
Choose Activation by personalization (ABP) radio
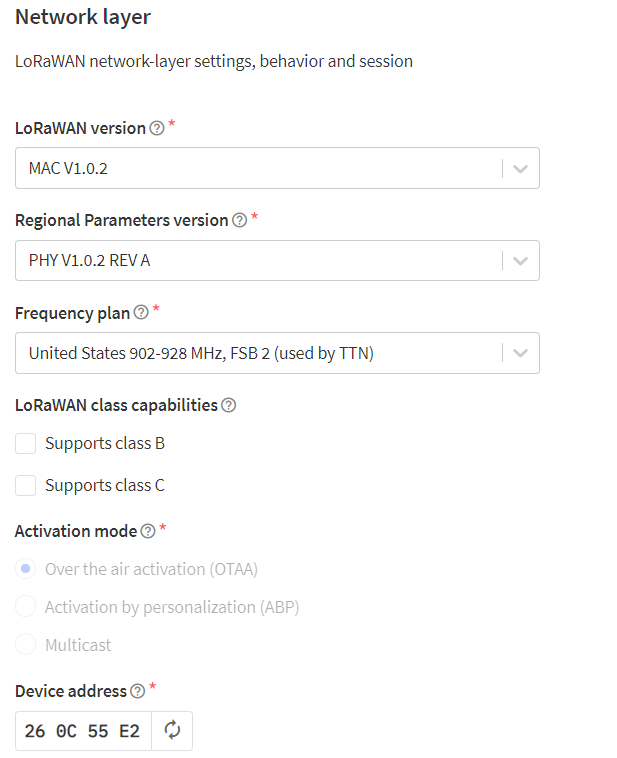pyautogui.click(x=26, y=607)
